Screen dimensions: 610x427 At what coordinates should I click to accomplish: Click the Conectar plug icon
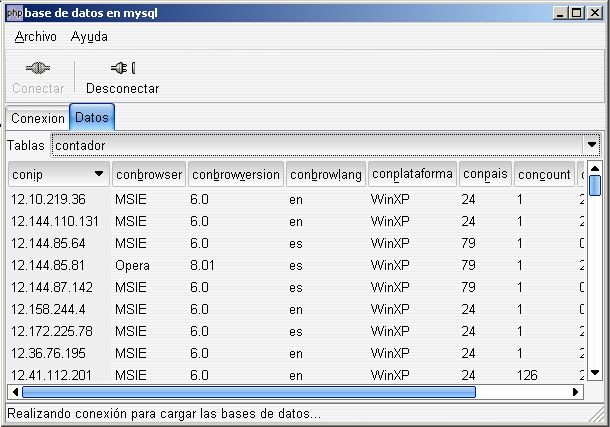coord(37,68)
